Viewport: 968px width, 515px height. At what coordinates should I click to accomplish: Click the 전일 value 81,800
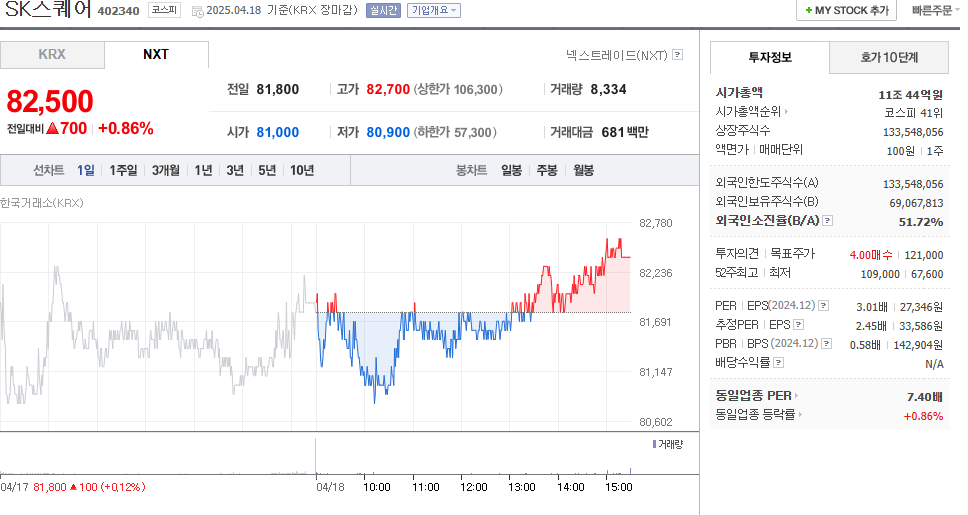tap(278, 90)
